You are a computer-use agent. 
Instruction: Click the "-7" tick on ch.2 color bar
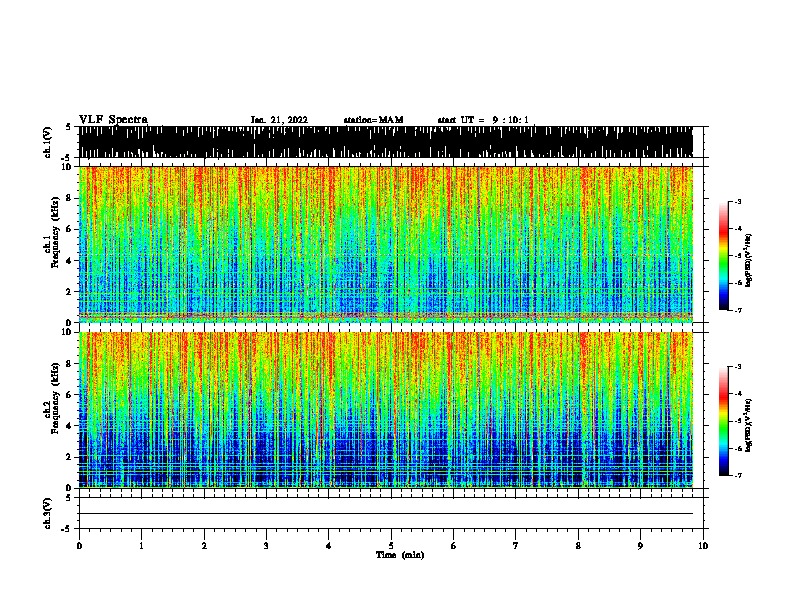pyautogui.click(x=737, y=476)
